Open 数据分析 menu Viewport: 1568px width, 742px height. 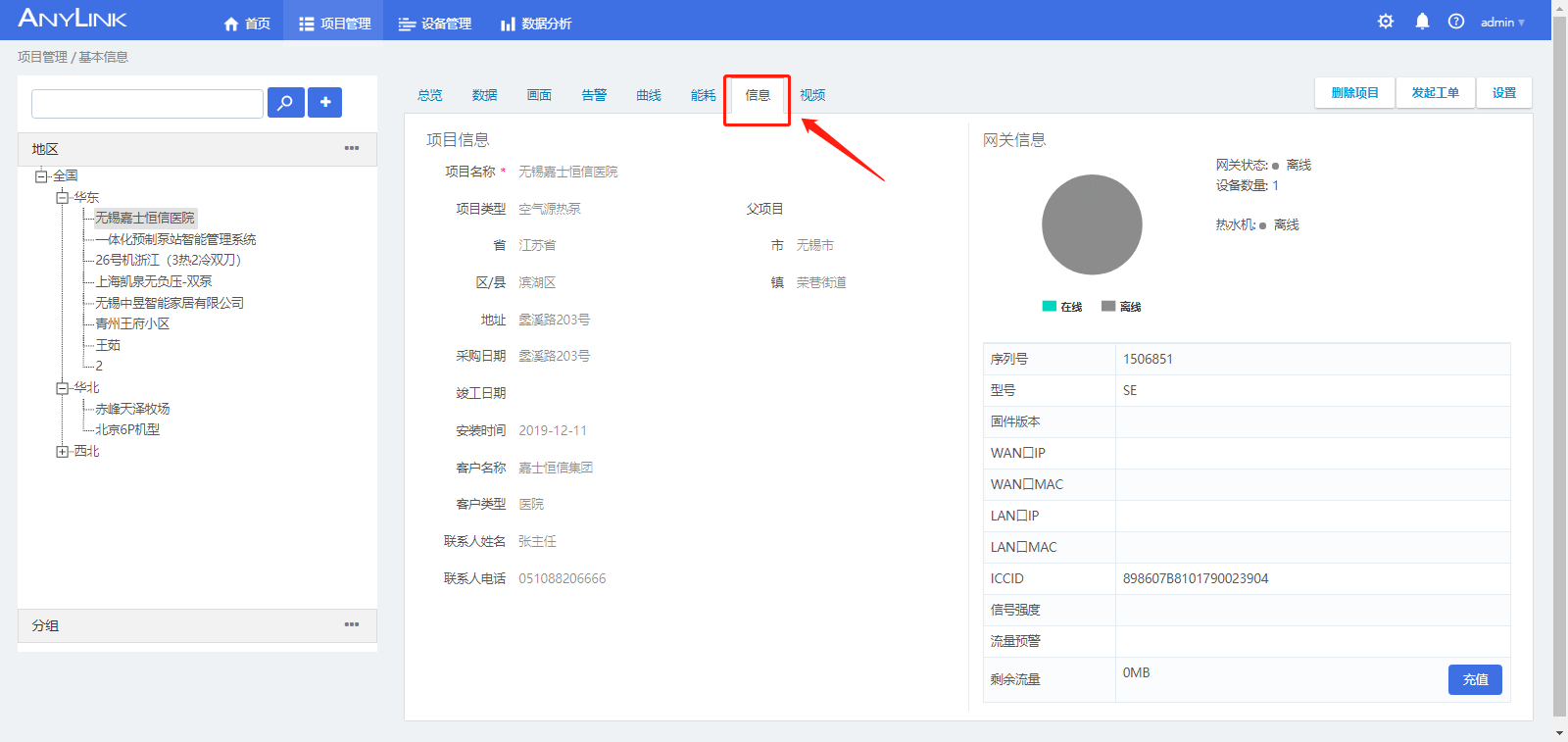point(536,24)
